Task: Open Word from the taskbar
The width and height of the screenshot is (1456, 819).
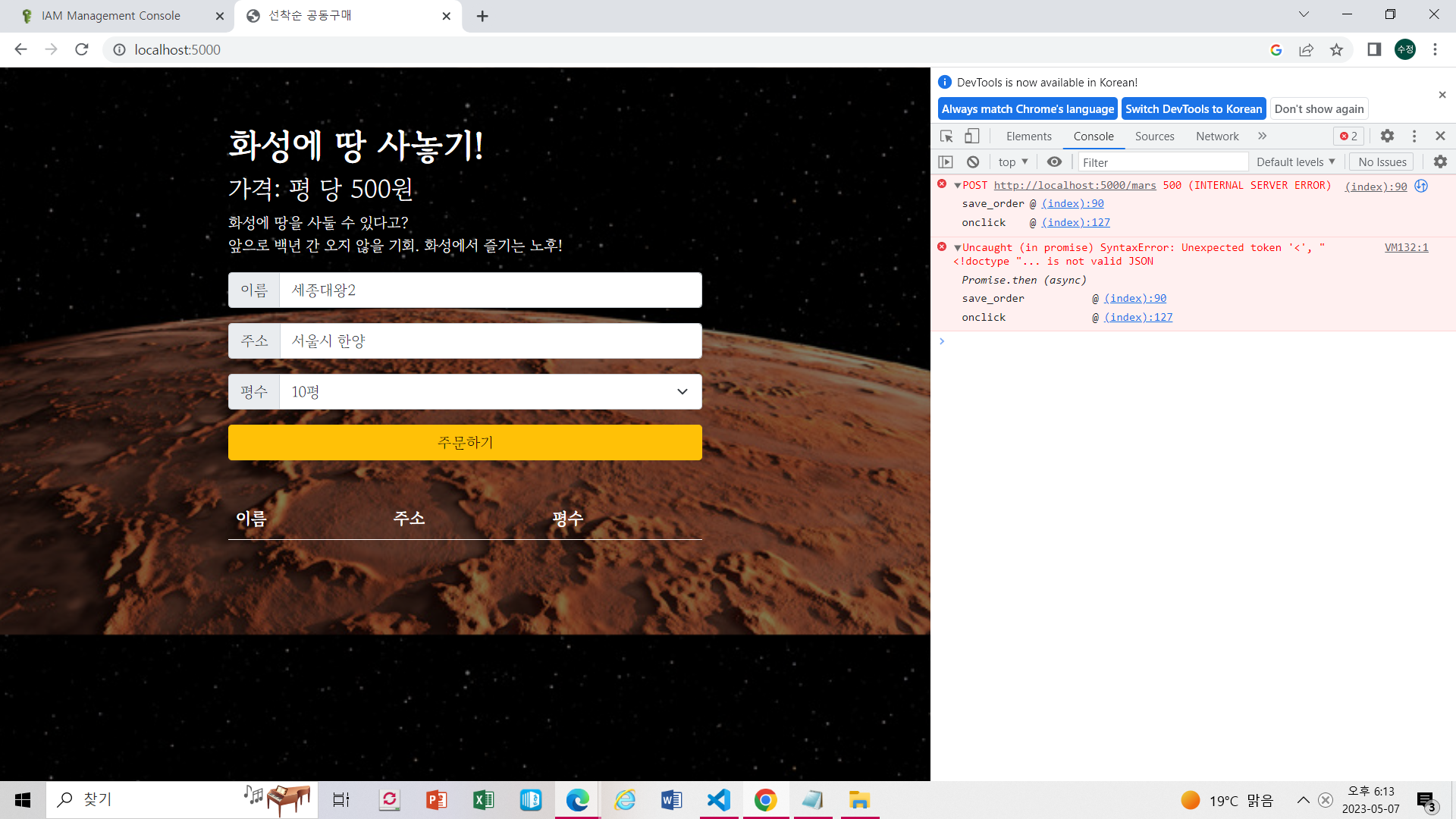Action: (x=671, y=800)
